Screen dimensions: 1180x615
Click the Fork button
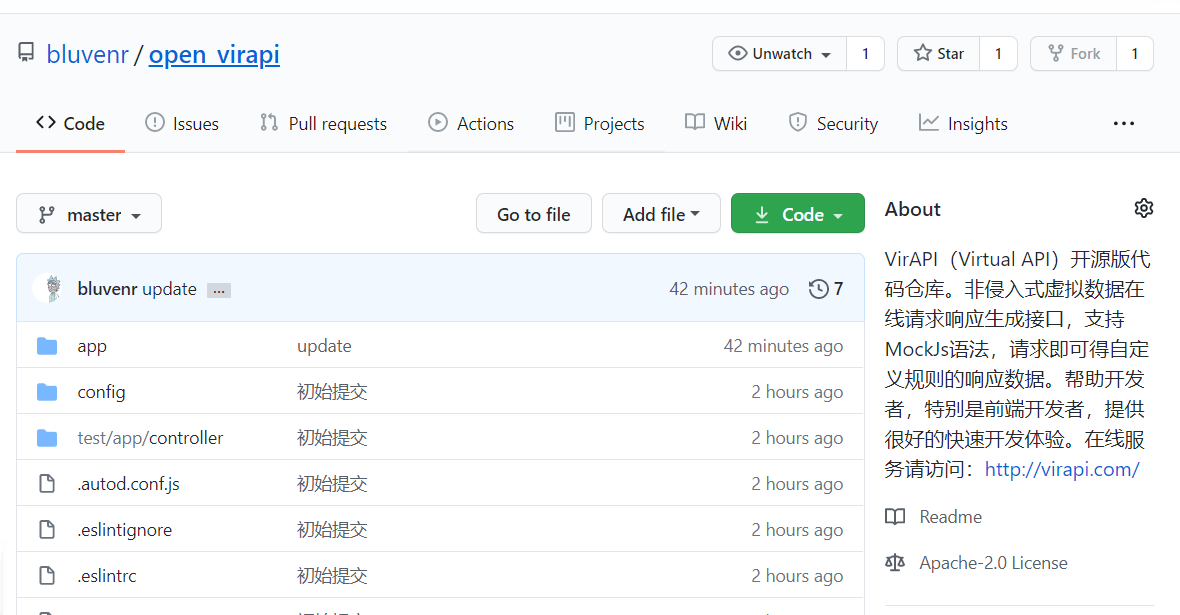pos(1074,53)
